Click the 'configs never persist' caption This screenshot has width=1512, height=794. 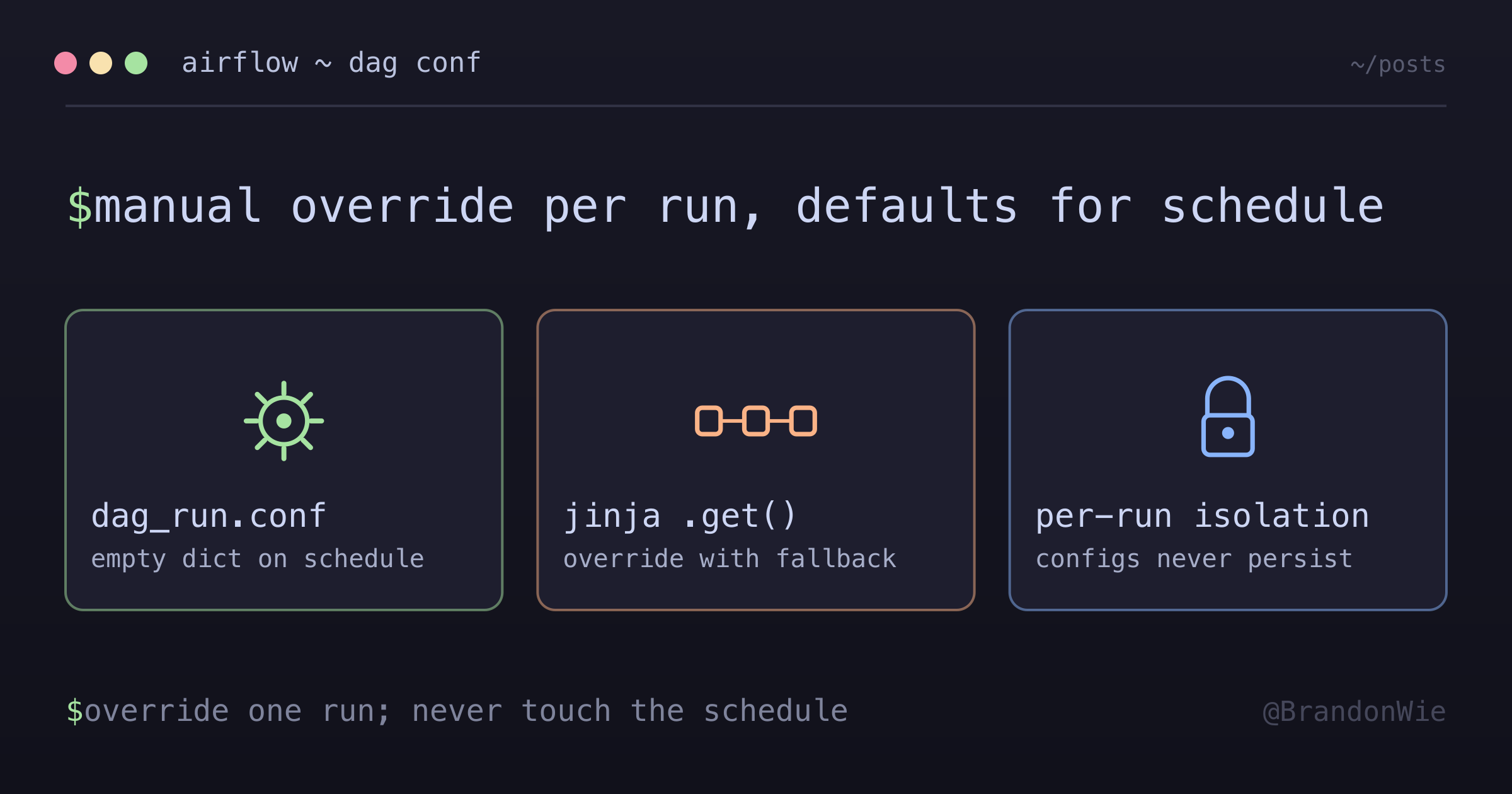pyautogui.click(x=1194, y=559)
